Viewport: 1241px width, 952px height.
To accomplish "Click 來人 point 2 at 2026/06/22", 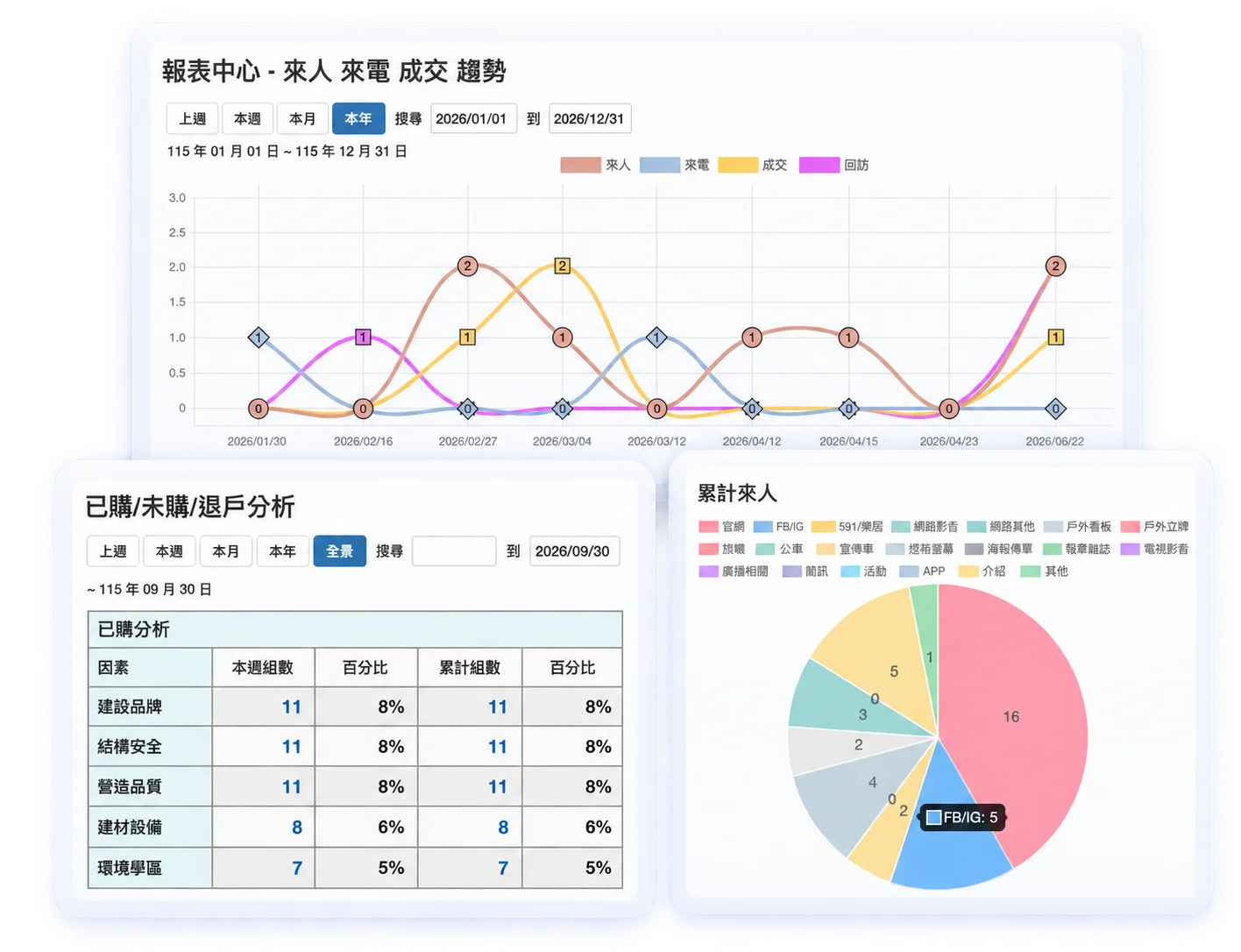I will click(1056, 266).
